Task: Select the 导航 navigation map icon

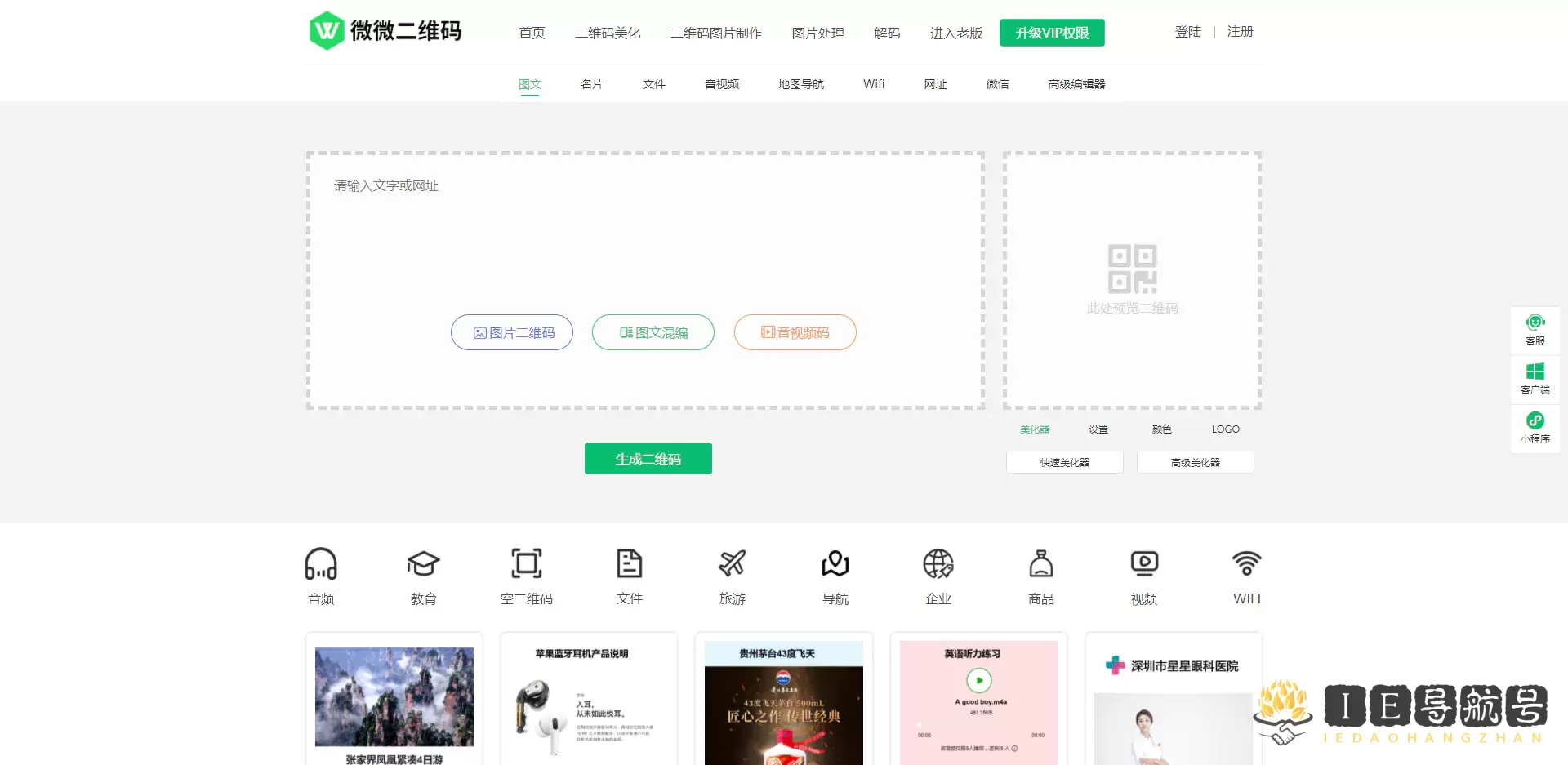Action: [x=835, y=563]
